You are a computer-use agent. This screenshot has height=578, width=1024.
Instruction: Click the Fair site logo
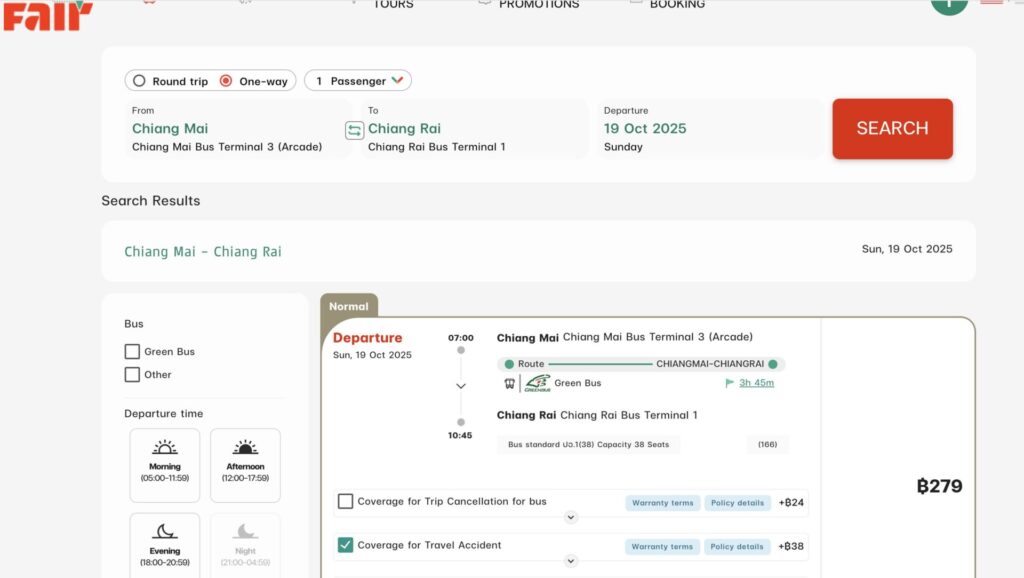point(47,14)
